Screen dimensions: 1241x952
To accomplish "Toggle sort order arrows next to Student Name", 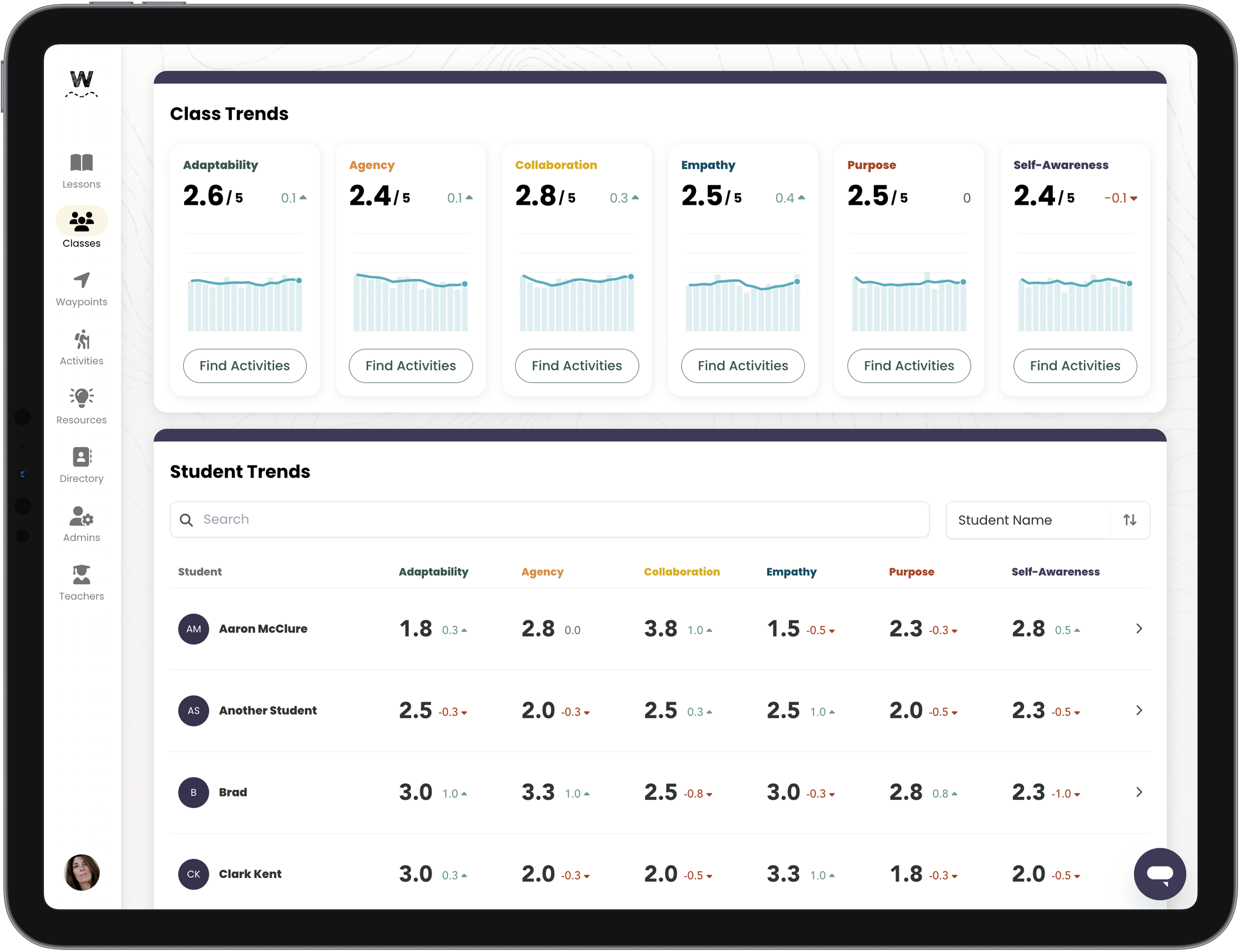I will [1130, 520].
